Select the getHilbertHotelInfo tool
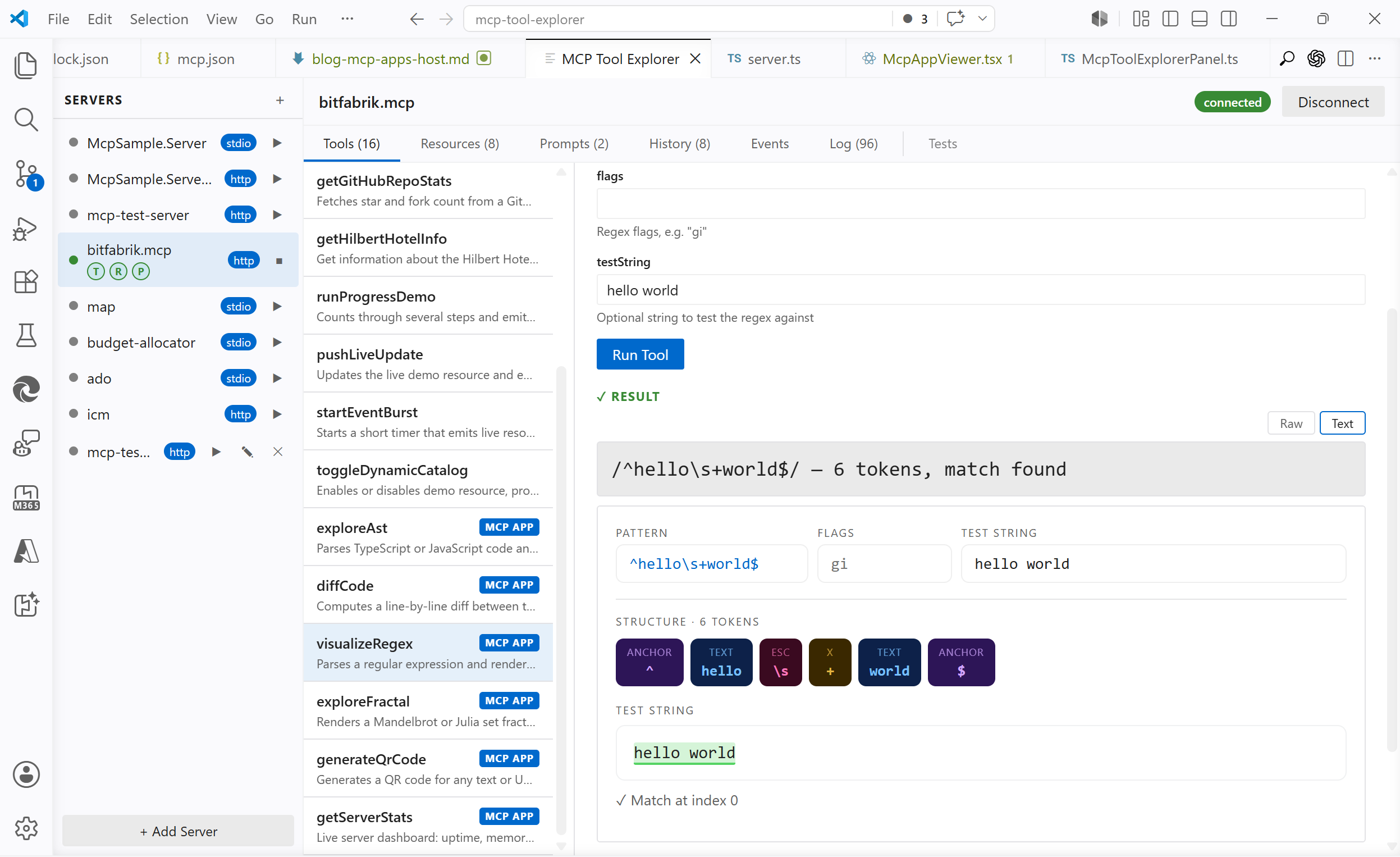The image size is (1400, 857). point(428,248)
